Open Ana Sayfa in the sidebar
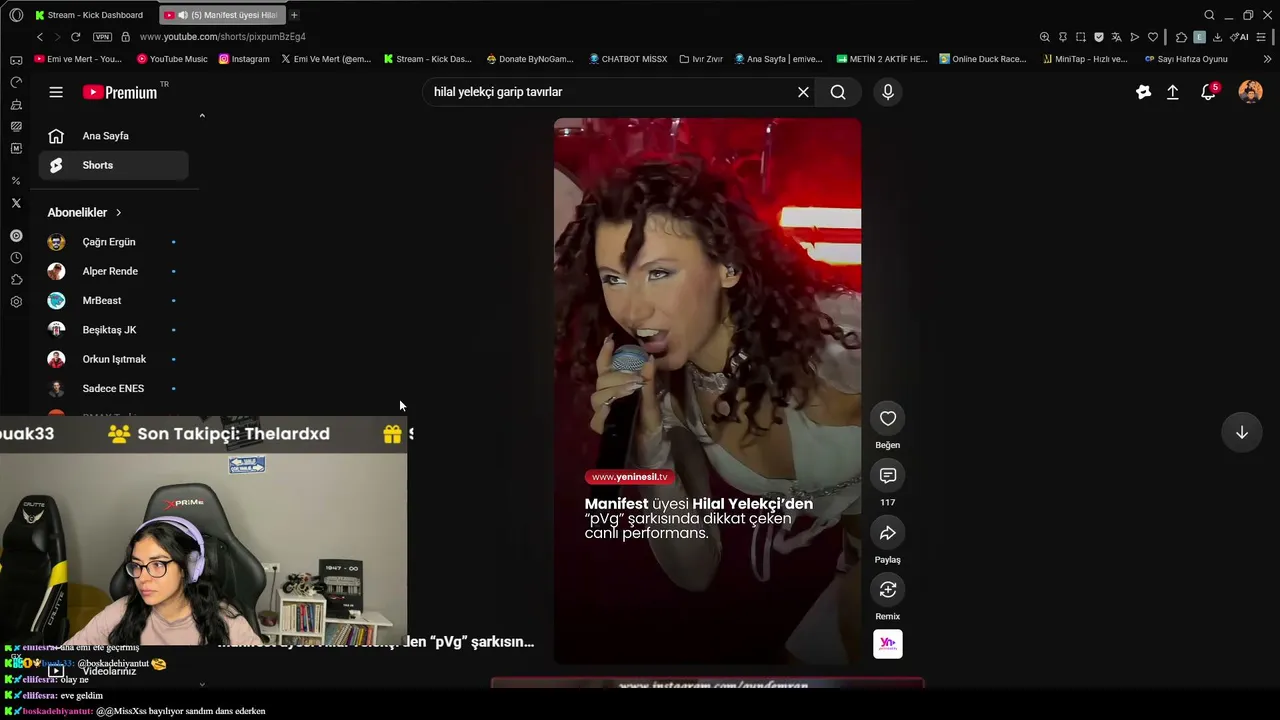The width and height of the screenshot is (1280, 720). [x=113, y=136]
